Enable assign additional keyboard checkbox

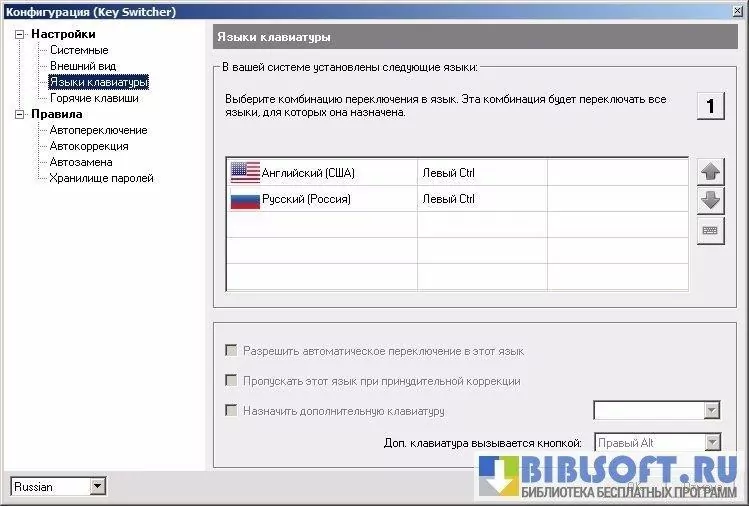232,411
